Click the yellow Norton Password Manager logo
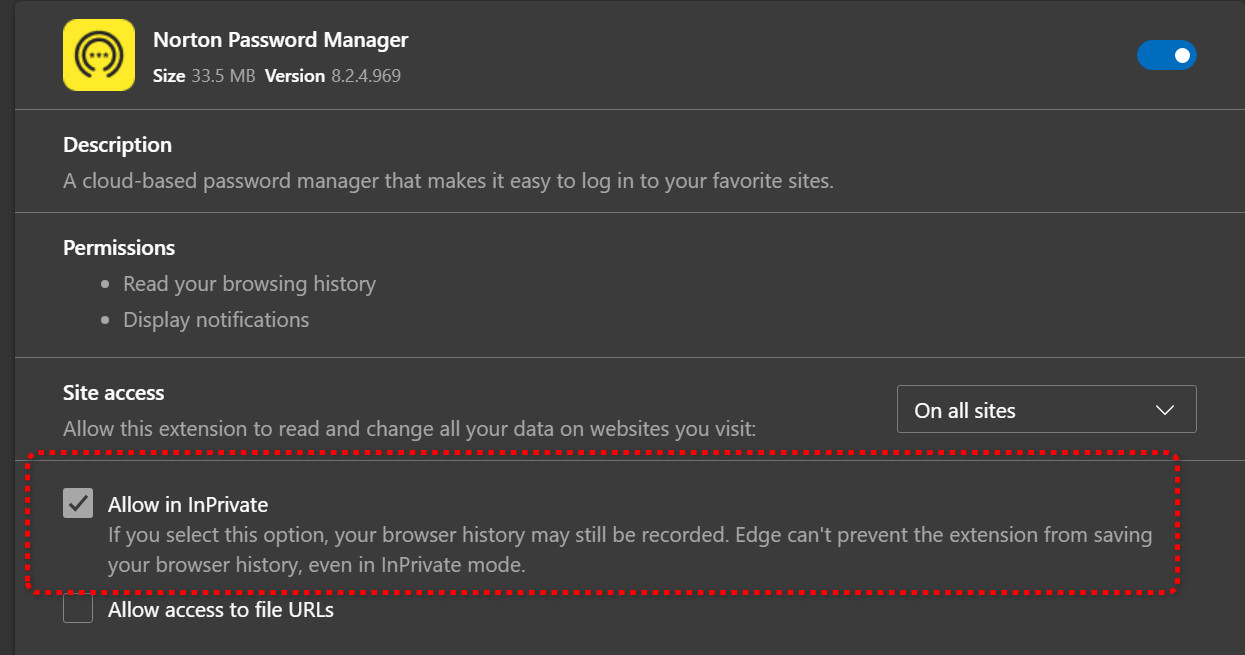 (x=99, y=56)
